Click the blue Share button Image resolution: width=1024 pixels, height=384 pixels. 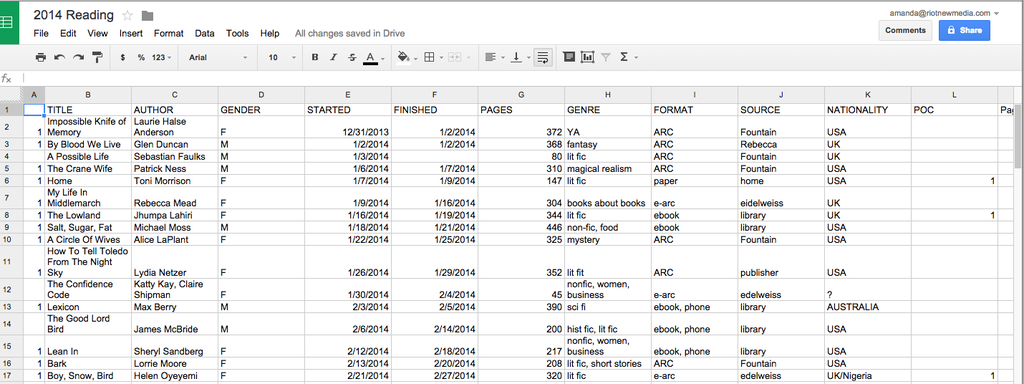tap(965, 30)
